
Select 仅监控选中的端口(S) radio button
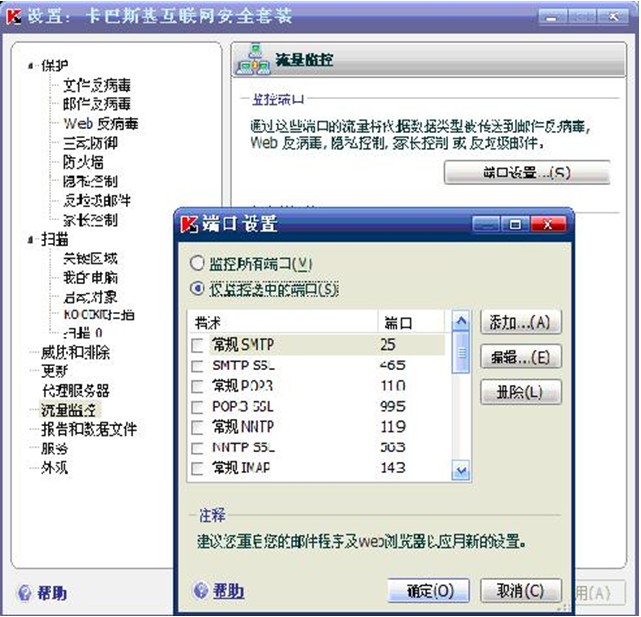197,289
